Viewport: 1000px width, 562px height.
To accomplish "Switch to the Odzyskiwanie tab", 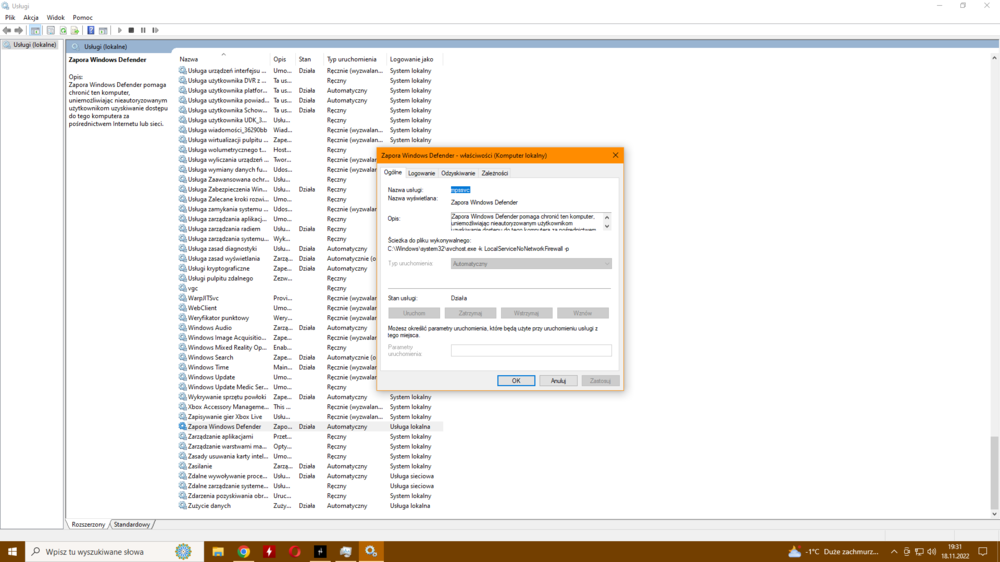I will (458, 173).
